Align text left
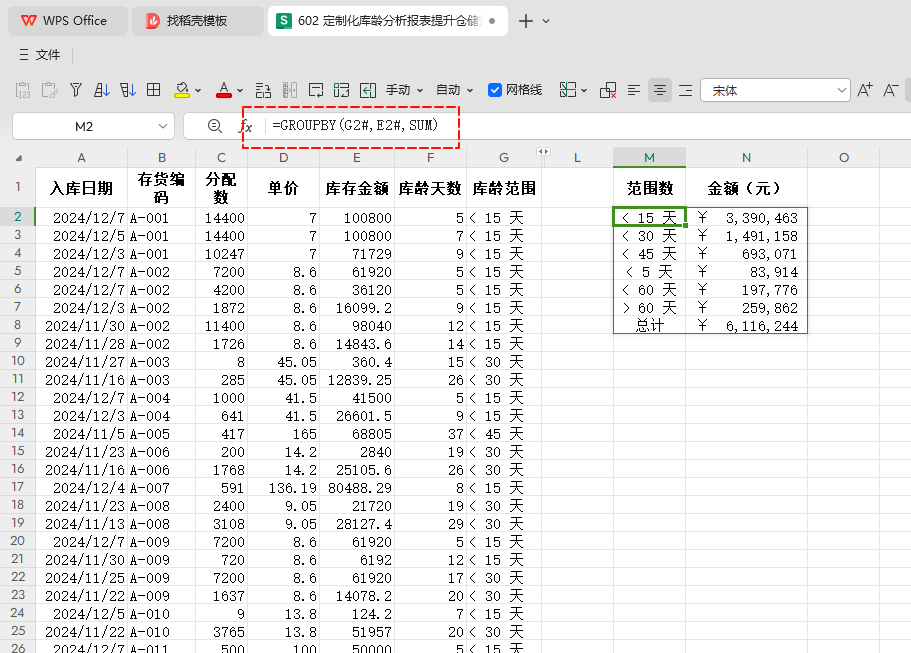This screenshot has height=653, width=911. click(x=634, y=90)
